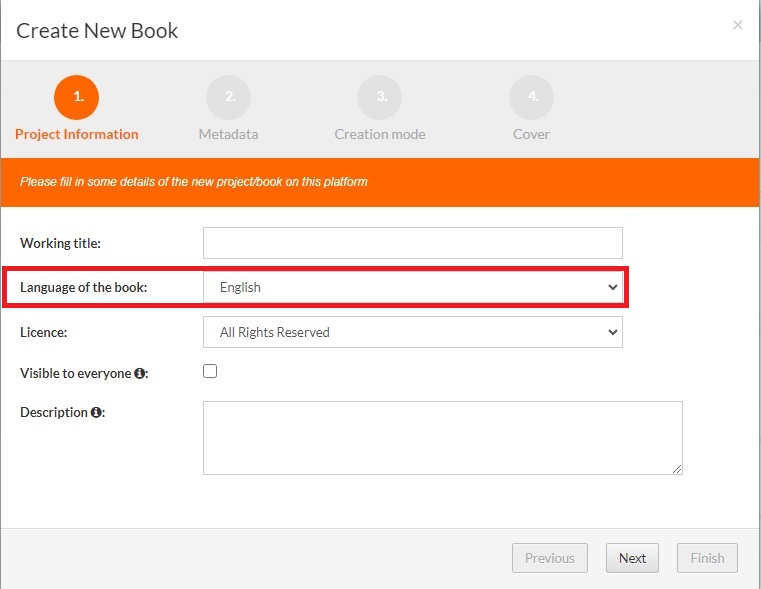The width and height of the screenshot is (761, 589).
Task: Click the step 1 orange circle
Action: 77,97
